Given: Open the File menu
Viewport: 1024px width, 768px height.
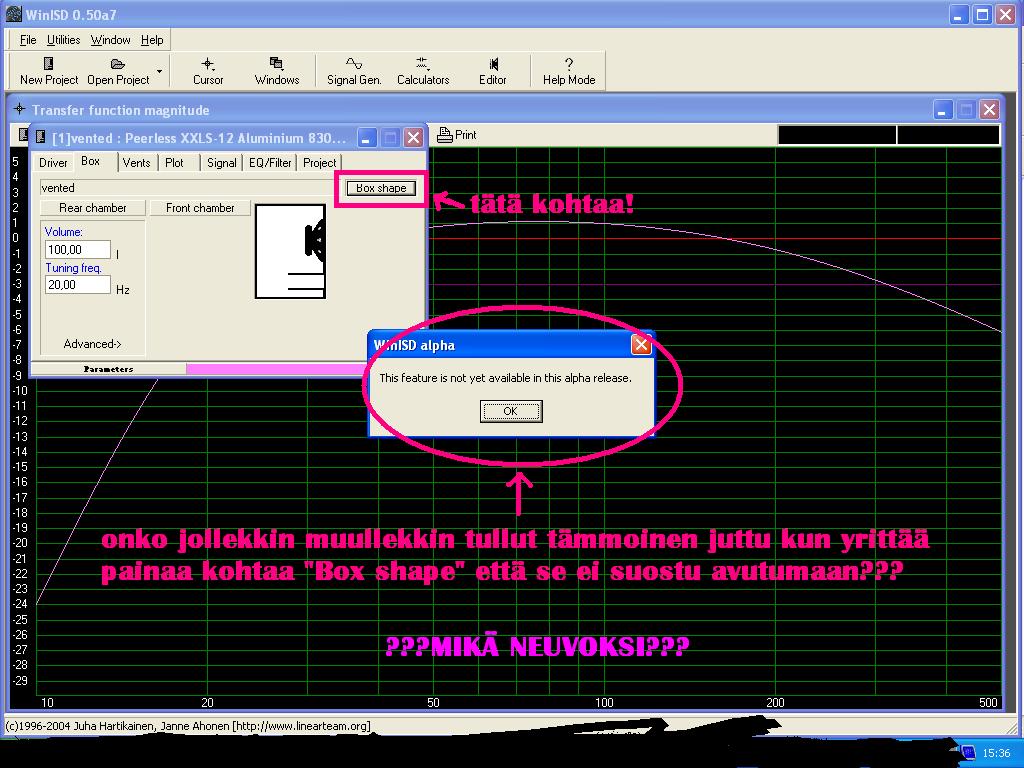Looking at the screenshot, I should tap(28, 40).
